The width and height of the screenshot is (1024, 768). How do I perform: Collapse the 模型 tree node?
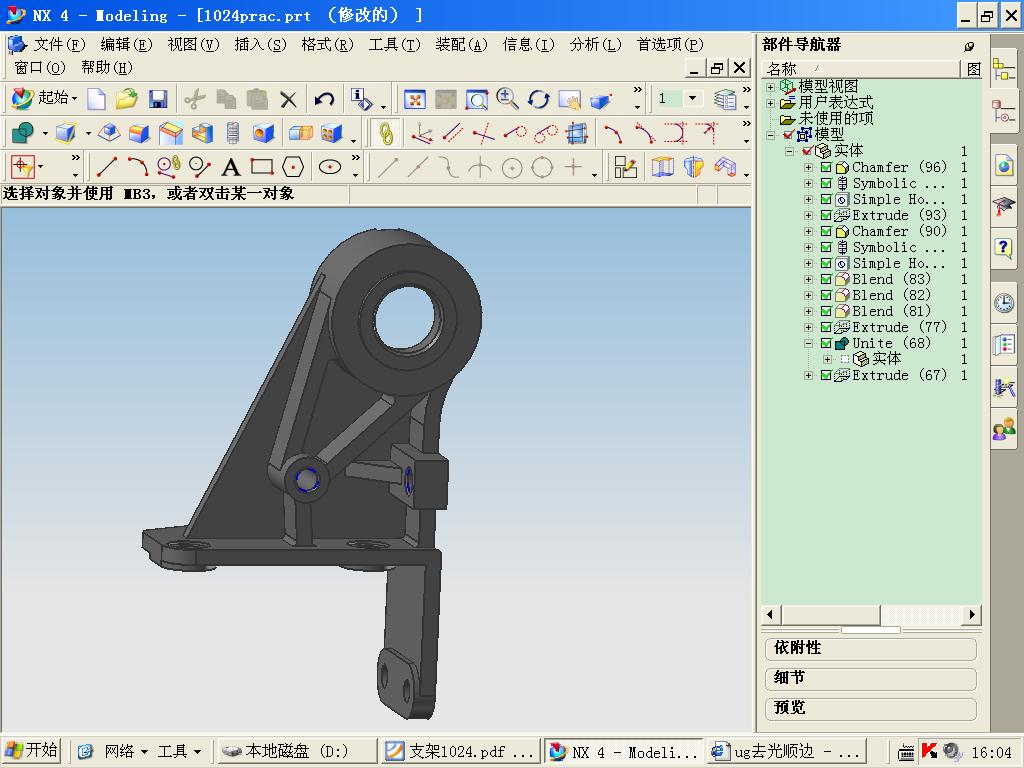pos(771,135)
